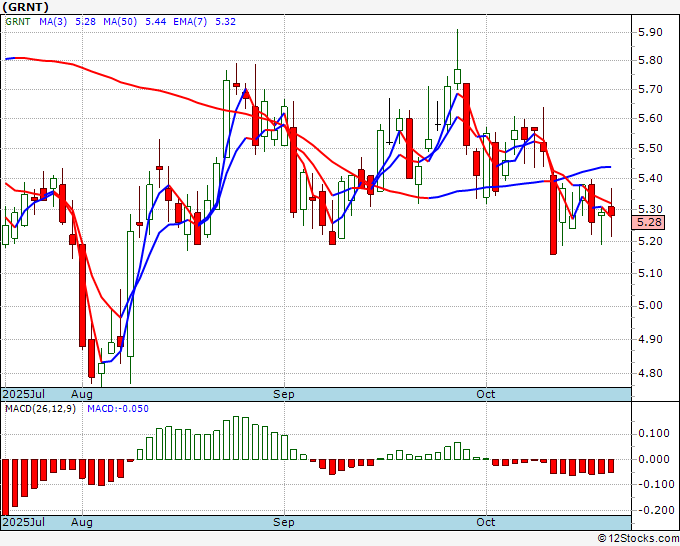Click the Aug label on price chart axis
This screenshot has height=546, width=680.
82,394
